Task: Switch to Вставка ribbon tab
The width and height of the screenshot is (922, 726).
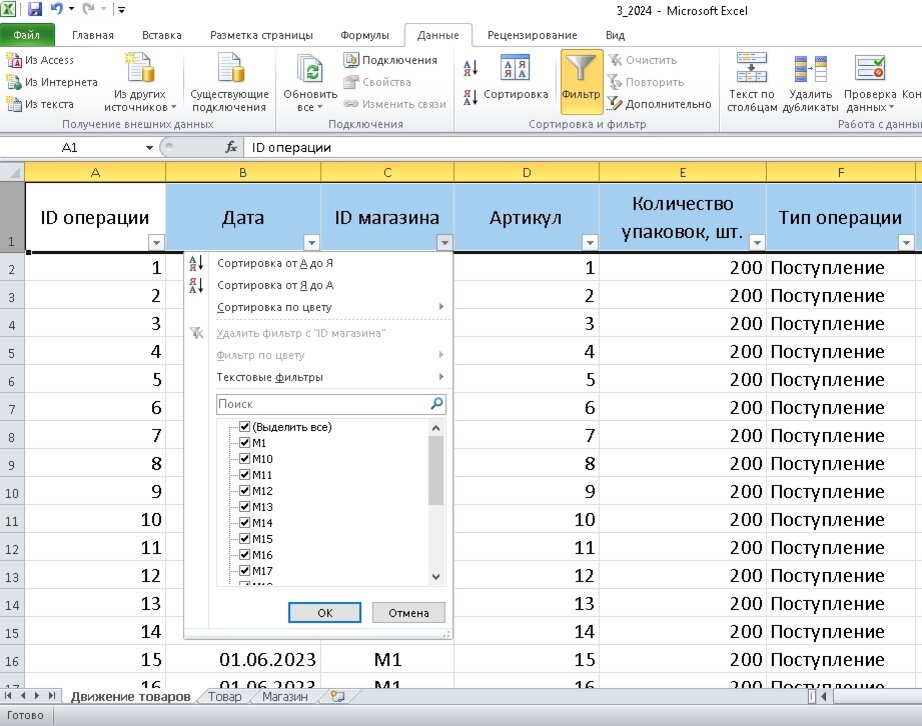Action: click(x=162, y=35)
